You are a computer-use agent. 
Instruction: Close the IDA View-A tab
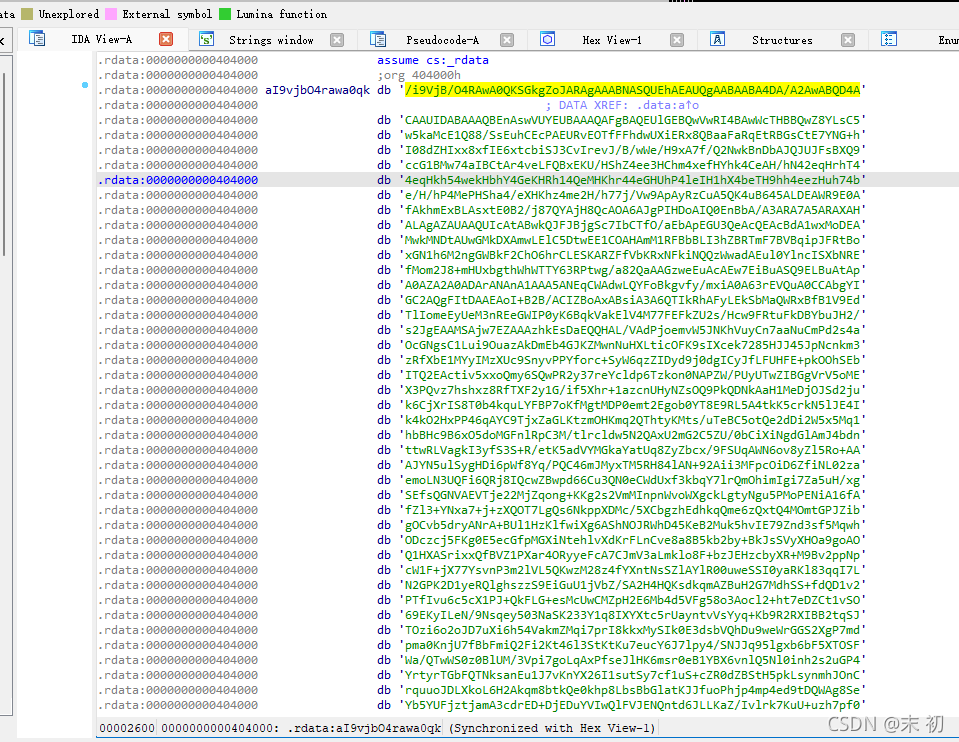(166, 39)
